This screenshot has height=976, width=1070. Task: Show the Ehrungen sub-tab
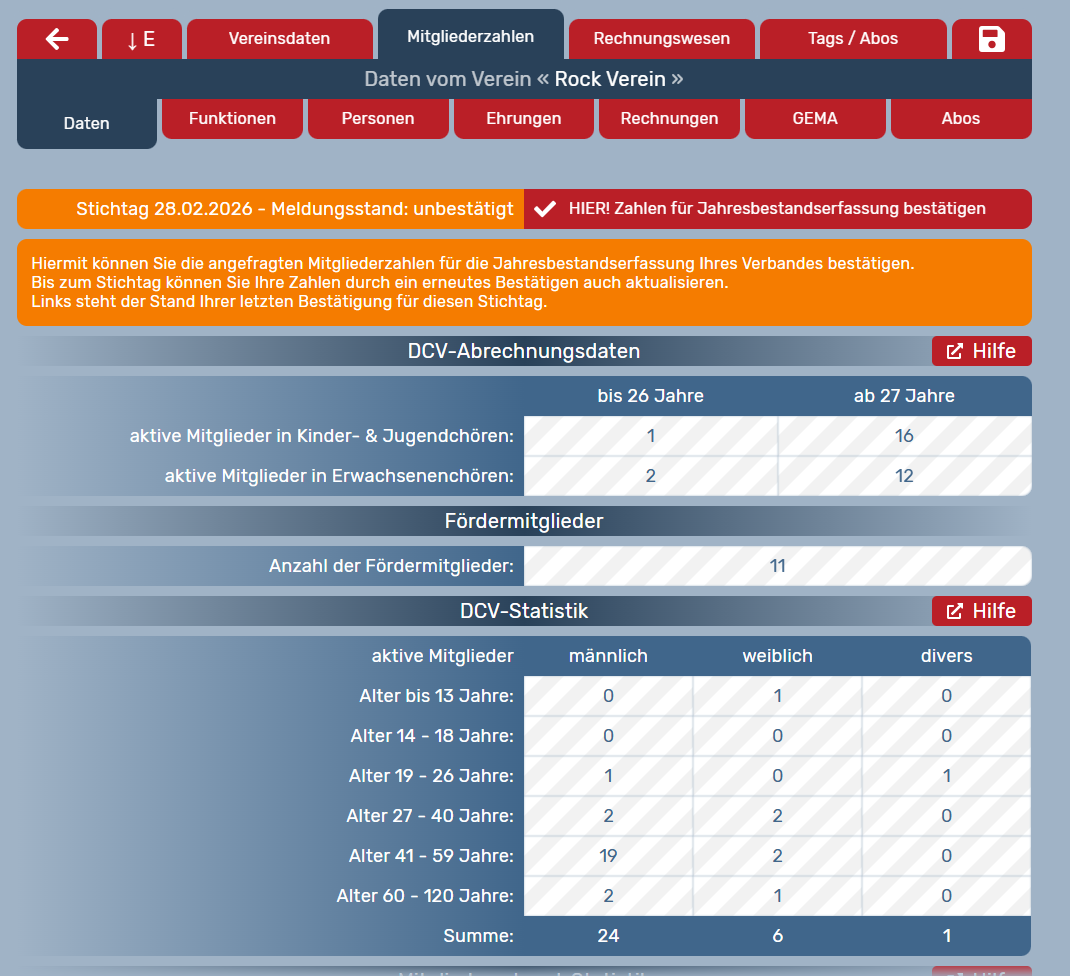point(523,118)
